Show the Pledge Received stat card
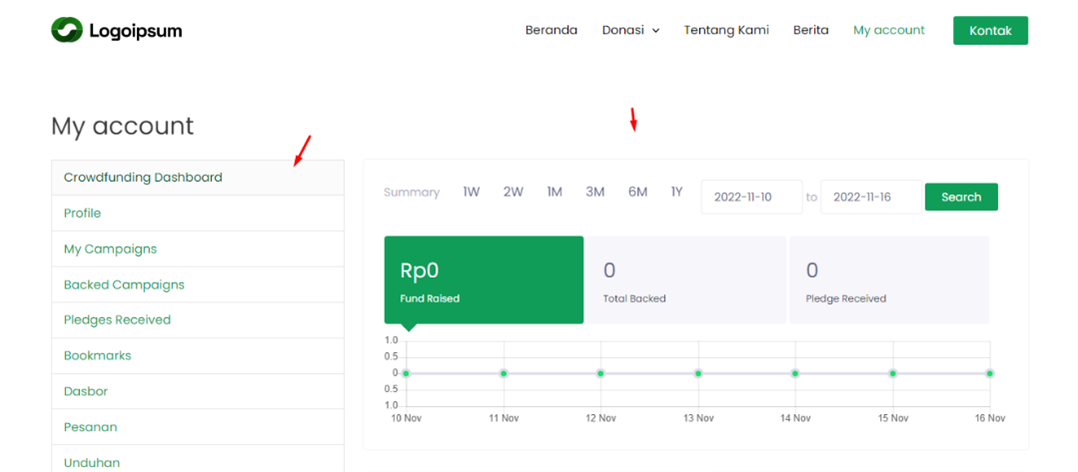Viewport: 1078px width, 472px height. 889,280
